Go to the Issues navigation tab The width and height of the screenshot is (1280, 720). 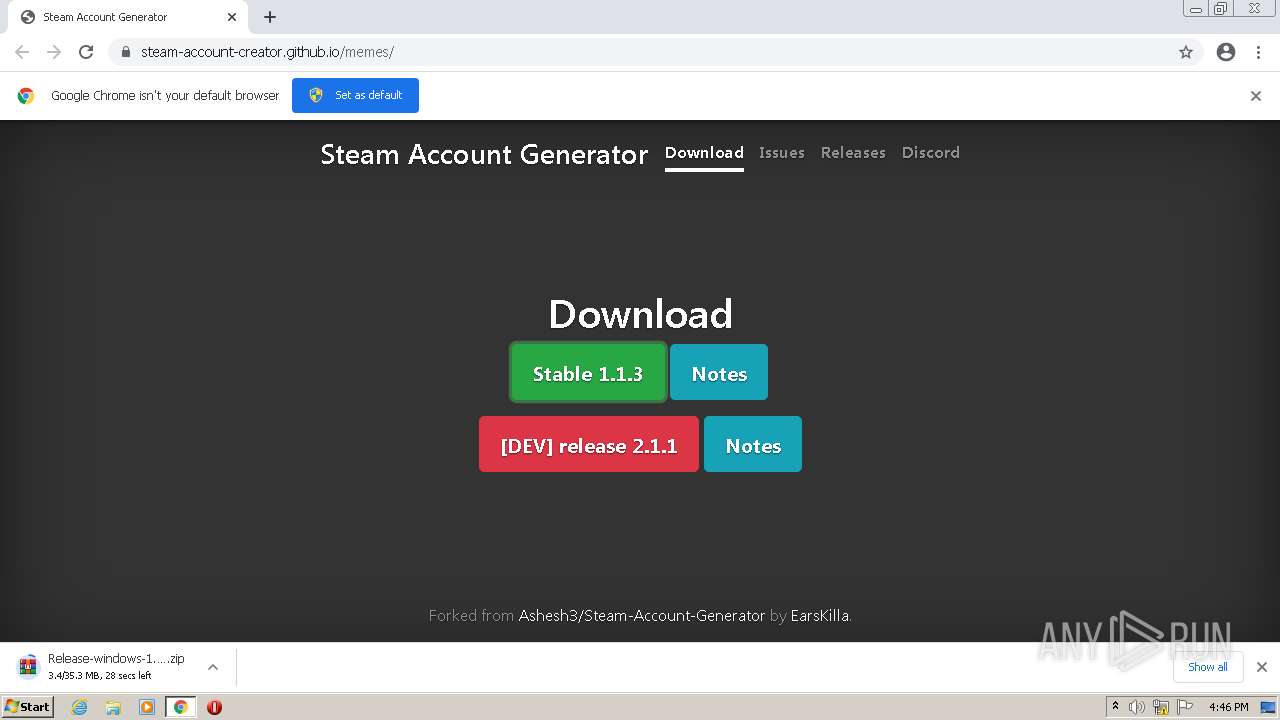pyautogui.click(x=782, y=153)
